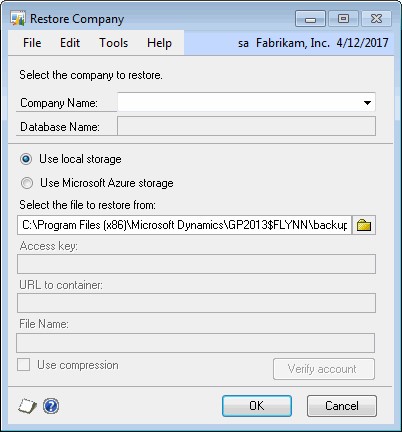Image resolution: width=402 pixels, height=432 pixels.
Task: Click the Cancel button
Action: point(342,406)
